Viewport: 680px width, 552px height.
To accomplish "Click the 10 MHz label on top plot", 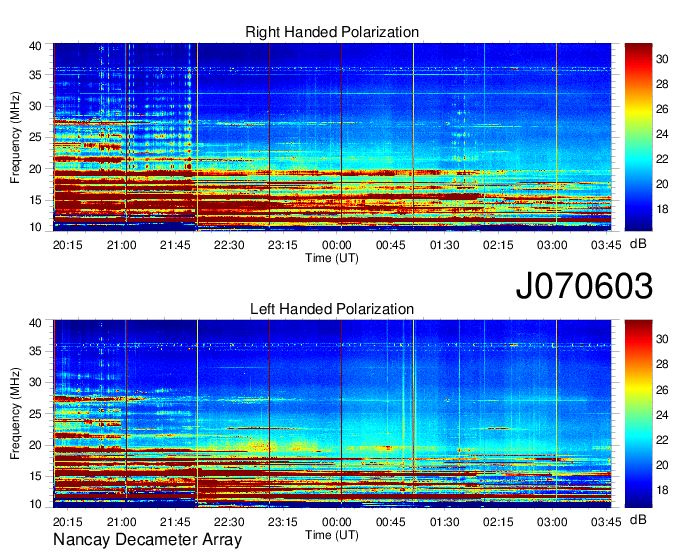I will [35, 227].
